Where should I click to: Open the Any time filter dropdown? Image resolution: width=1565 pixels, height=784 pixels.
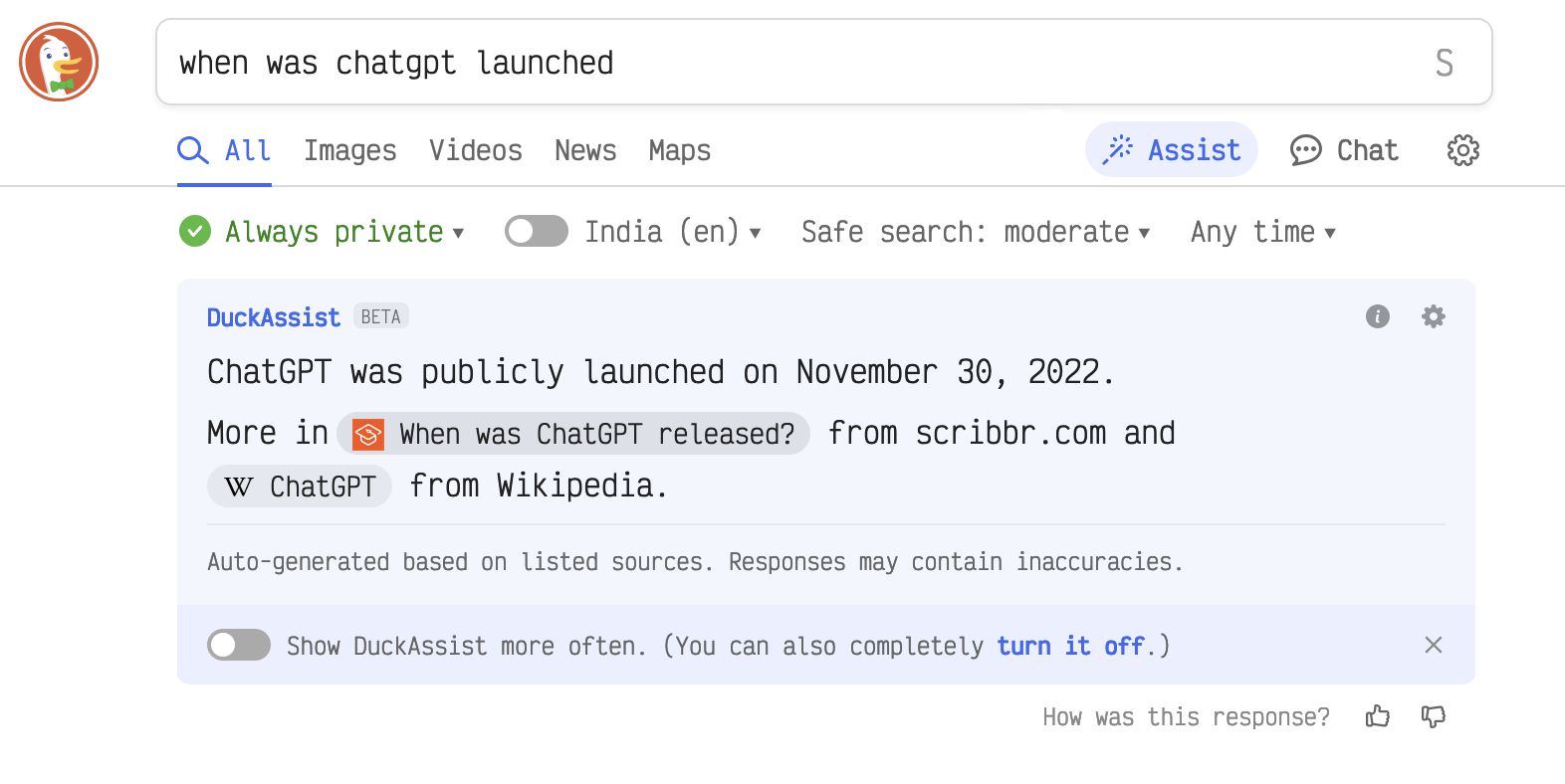pyautogui.click(x=1263, y=232)
